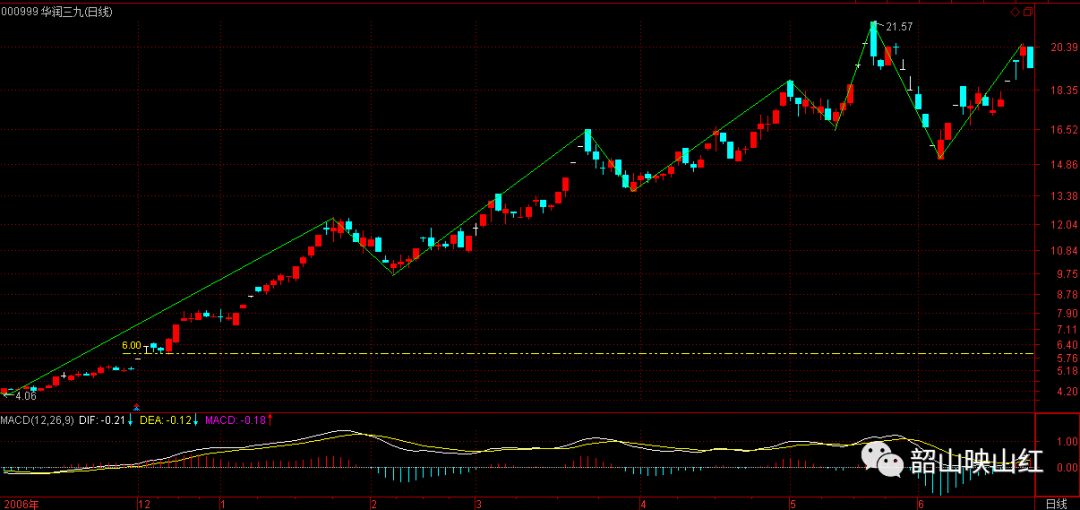Click month 6 on the time axis
Image resolution: width=1080 pixels, height=510 pixels.
point(920,504)
